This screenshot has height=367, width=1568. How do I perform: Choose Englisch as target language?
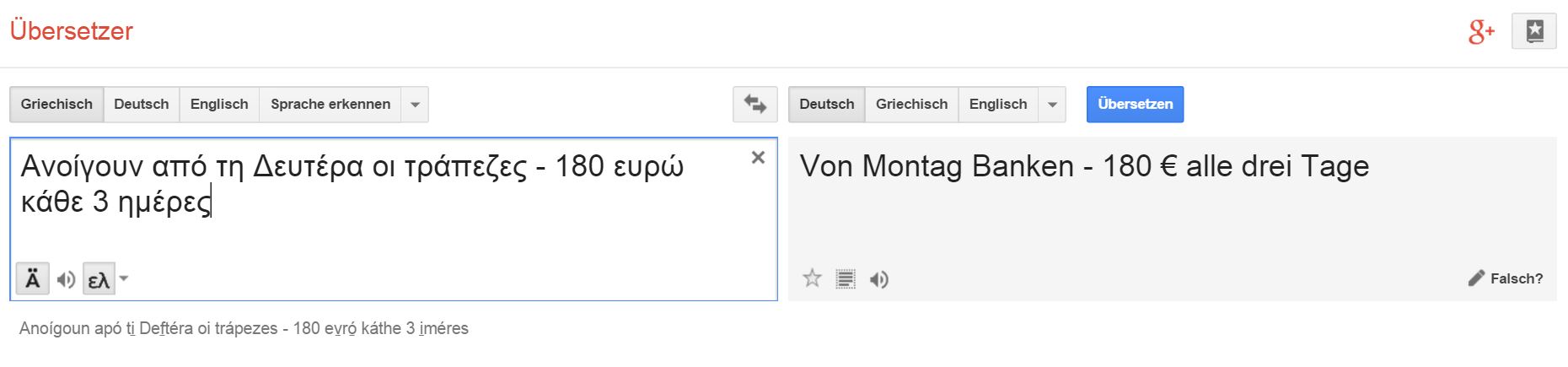[x=998, y=105]
